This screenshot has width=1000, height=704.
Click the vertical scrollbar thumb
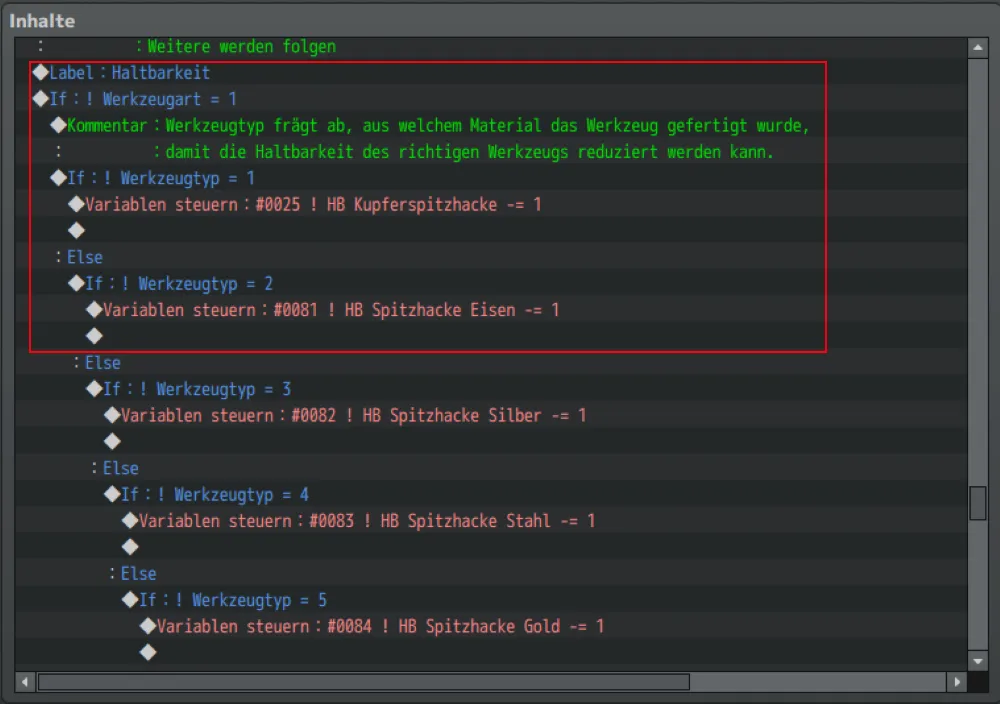[x=978, y=503]
